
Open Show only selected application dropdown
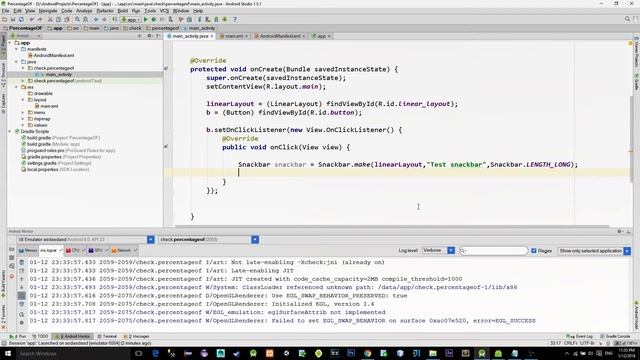[594, 251]
